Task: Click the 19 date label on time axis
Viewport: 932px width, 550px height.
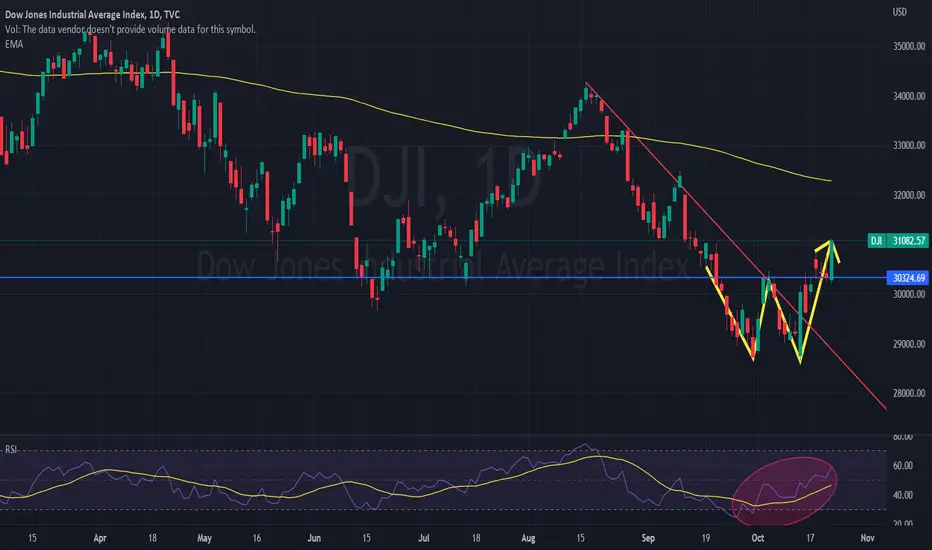Action: point(706,538)
